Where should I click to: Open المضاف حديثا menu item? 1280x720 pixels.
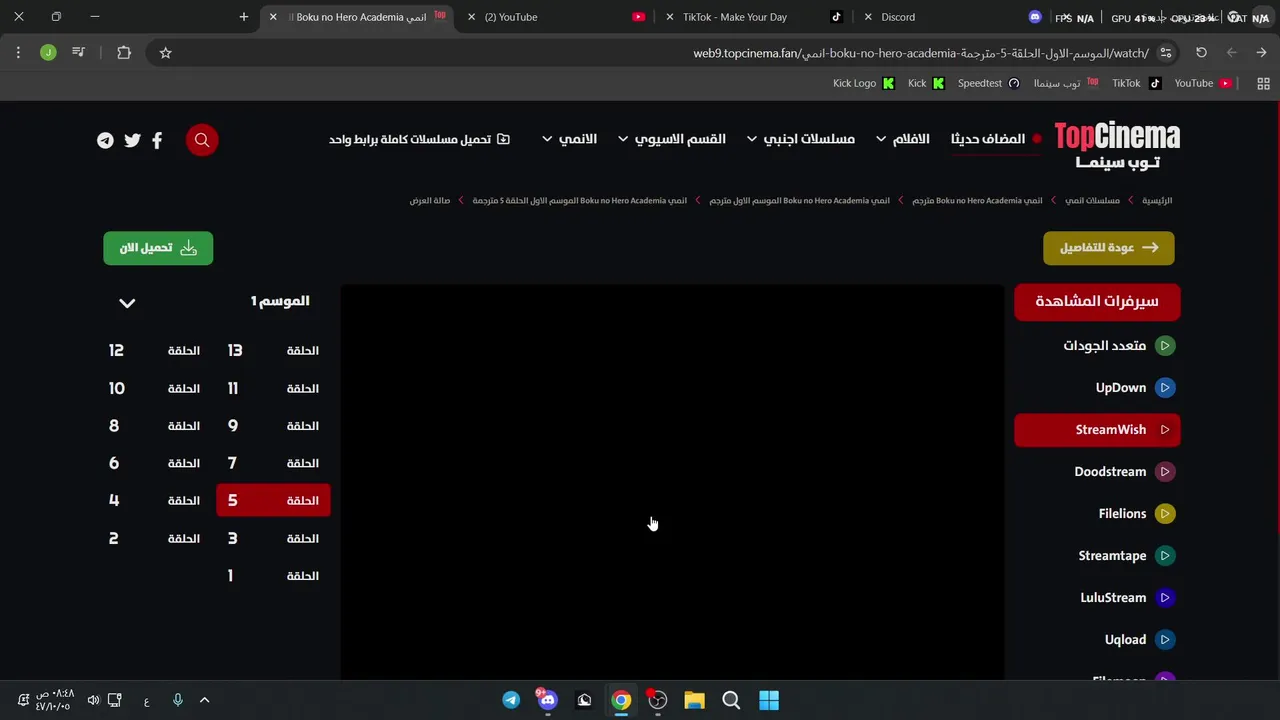[988, 139]
